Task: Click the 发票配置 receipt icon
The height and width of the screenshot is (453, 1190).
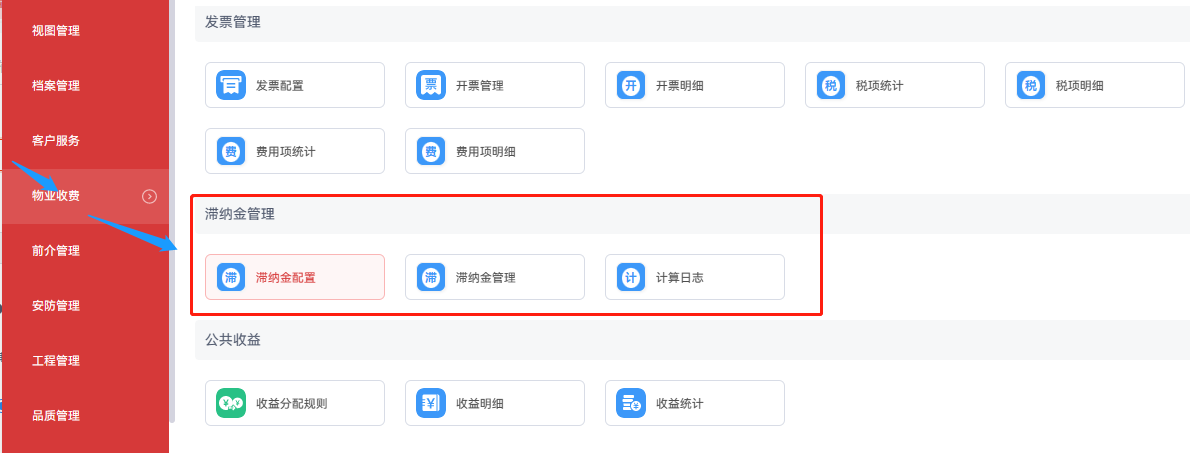Action: (231, 86)
